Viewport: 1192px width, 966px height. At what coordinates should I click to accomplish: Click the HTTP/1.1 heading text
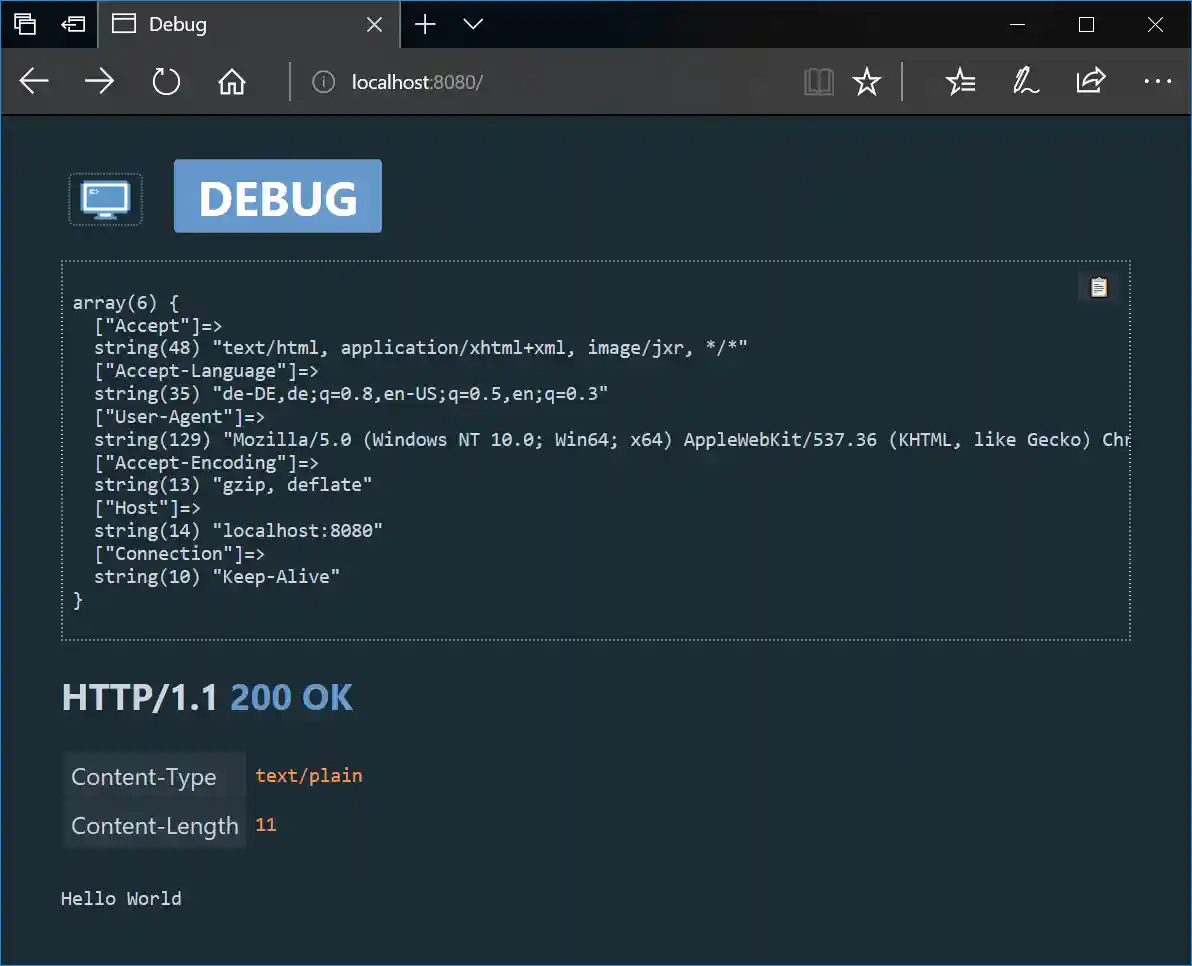click(140, 698)
